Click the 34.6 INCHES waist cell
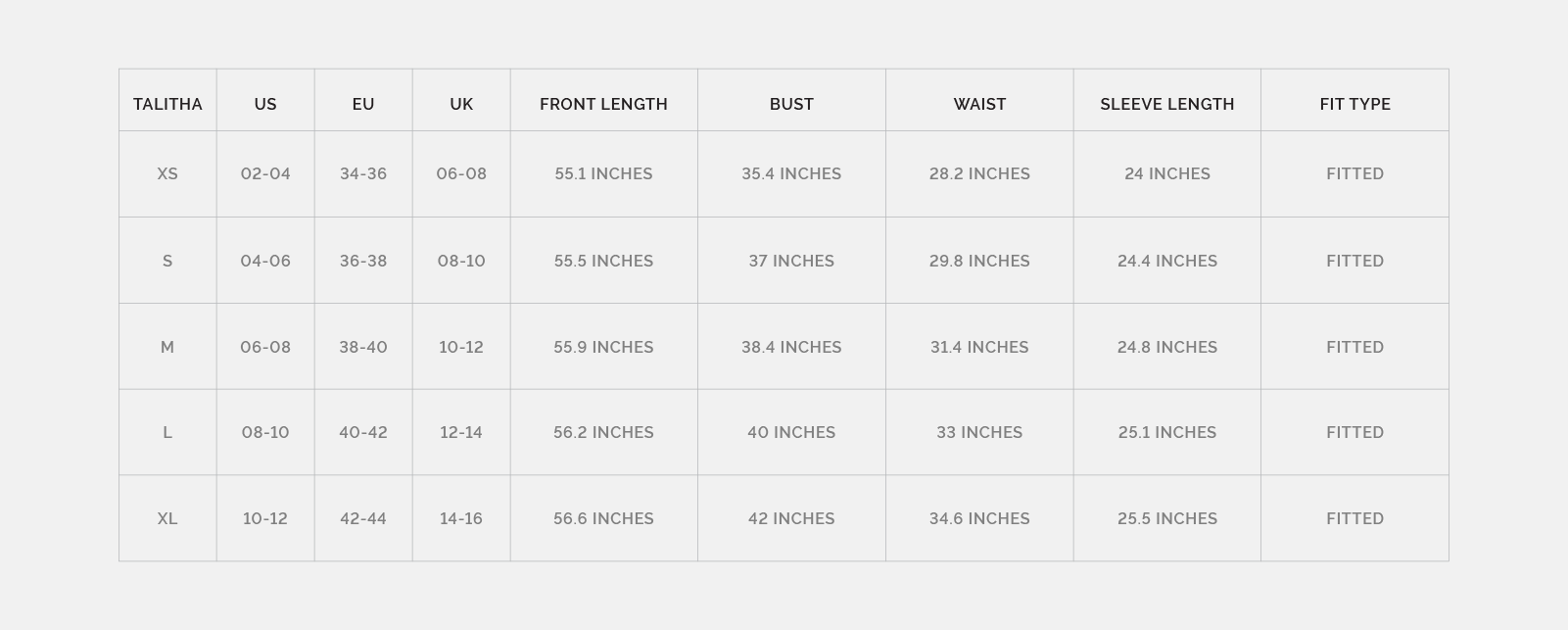The height and width of the screenshot is (630, 1568). 979,518
